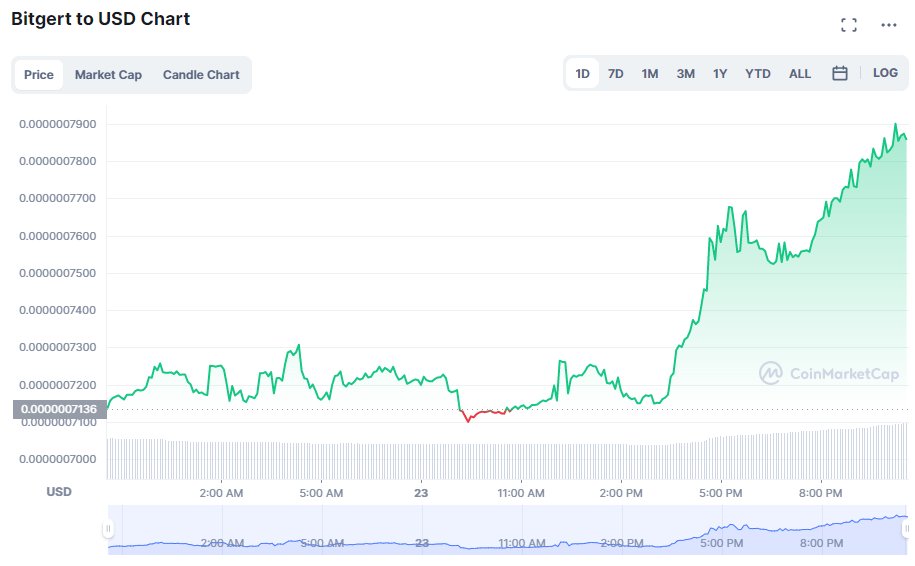Click the right handle of range slider
915x566 pixels.
pyautogui.click(x=906, y=529)
